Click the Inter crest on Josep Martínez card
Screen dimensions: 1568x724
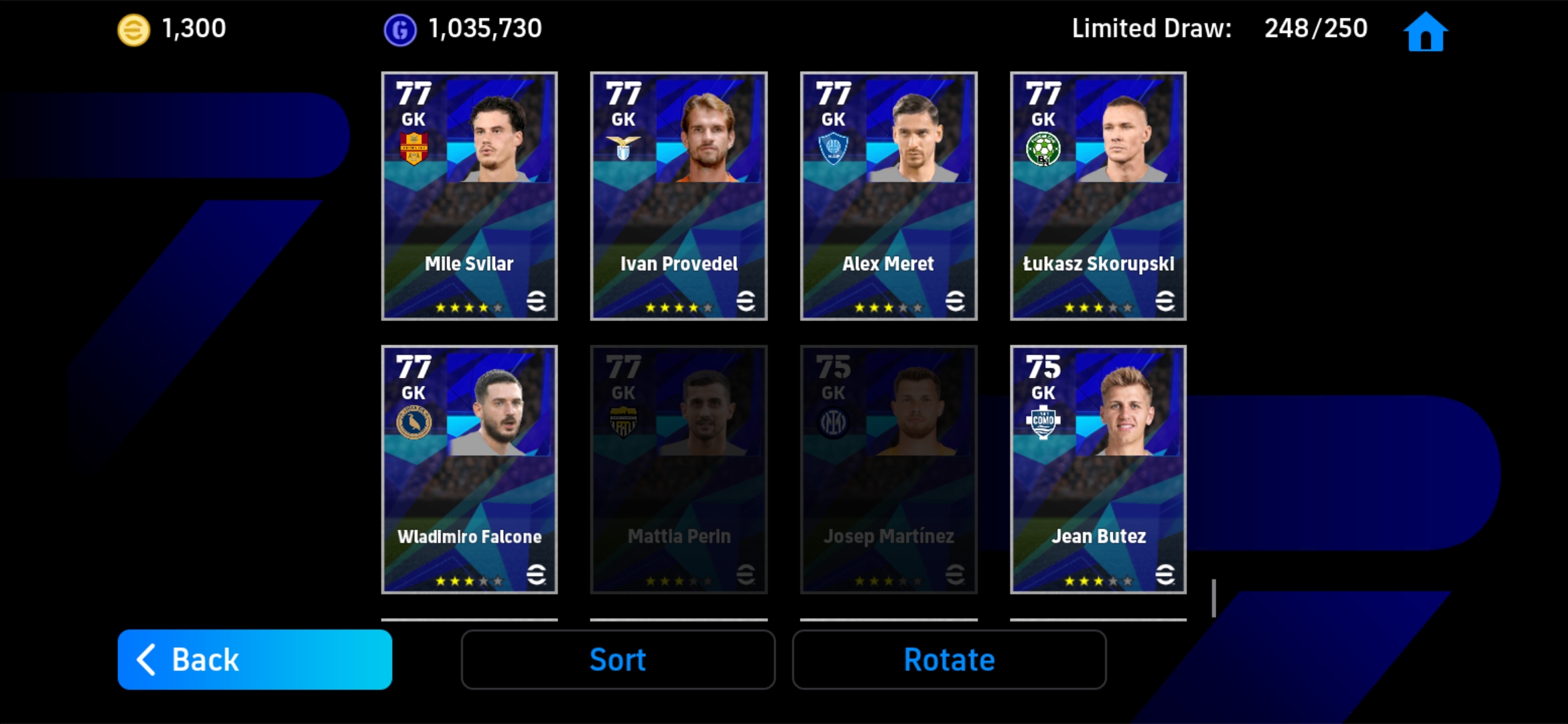point(833,422)
